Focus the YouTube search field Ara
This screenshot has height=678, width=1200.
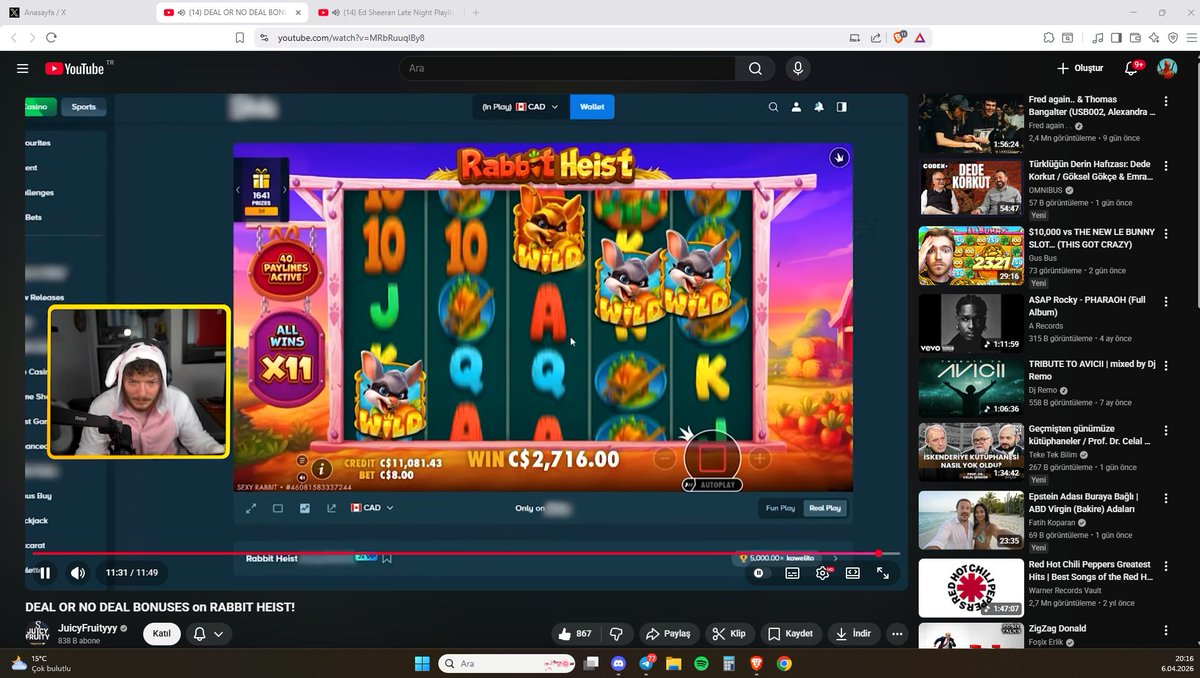pos(567,68)
